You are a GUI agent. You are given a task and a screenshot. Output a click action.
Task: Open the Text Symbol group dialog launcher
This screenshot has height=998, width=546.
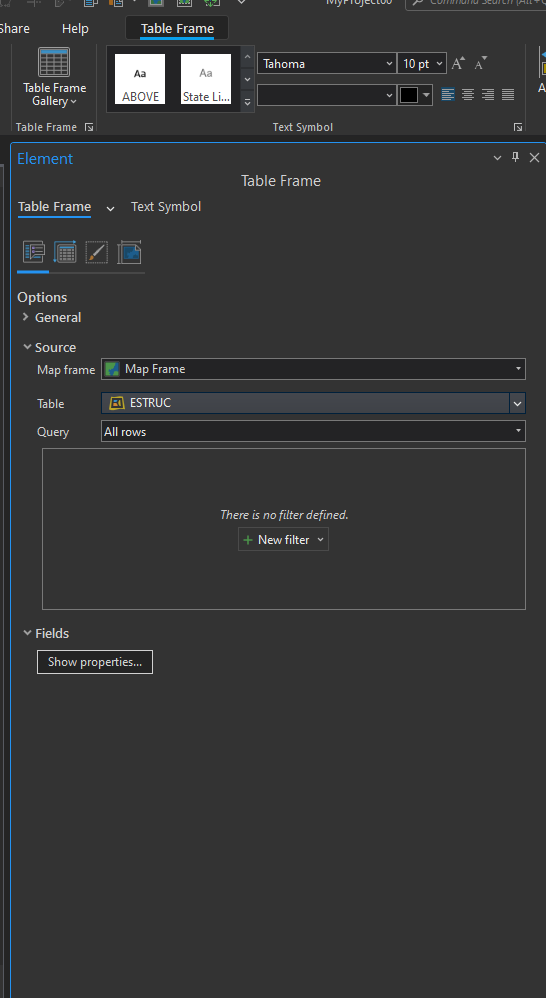[x=518, y=128]
